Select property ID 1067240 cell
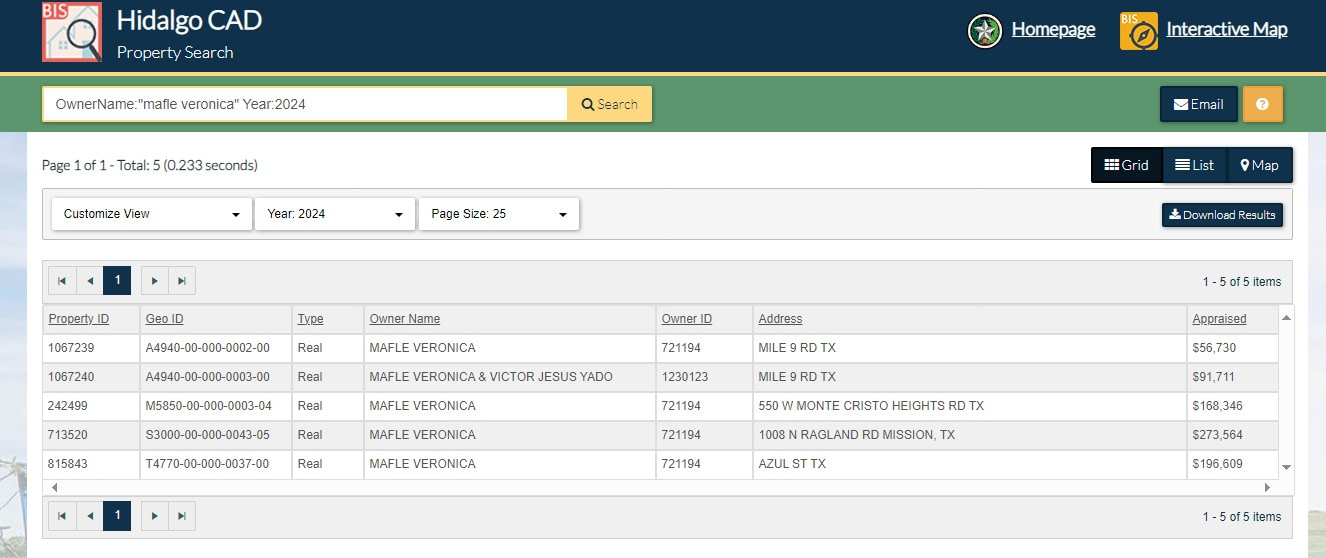 point(91,377)
